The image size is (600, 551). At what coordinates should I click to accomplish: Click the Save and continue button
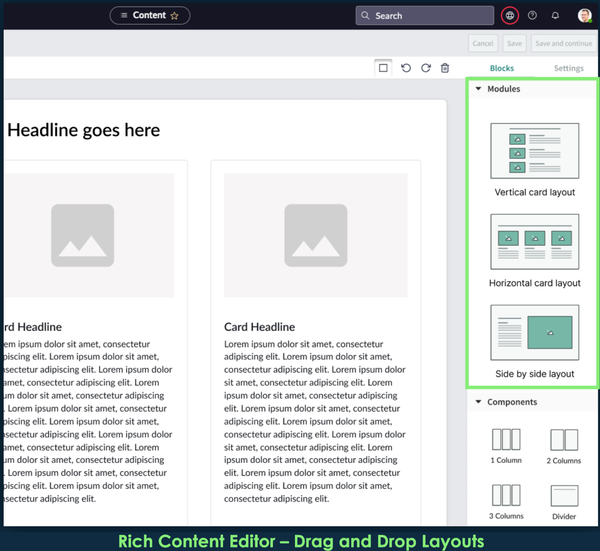tap(564, 43)
